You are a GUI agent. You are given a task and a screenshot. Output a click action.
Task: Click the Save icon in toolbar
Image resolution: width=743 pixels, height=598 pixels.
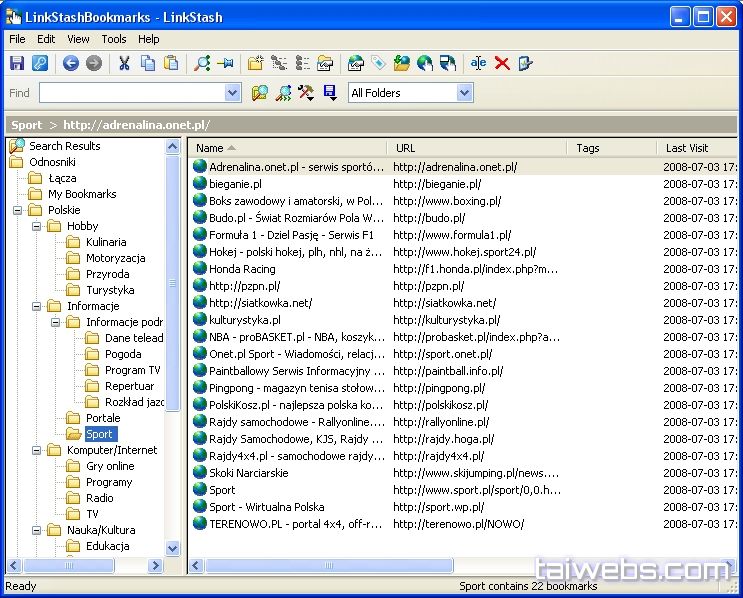pos(17,63)
